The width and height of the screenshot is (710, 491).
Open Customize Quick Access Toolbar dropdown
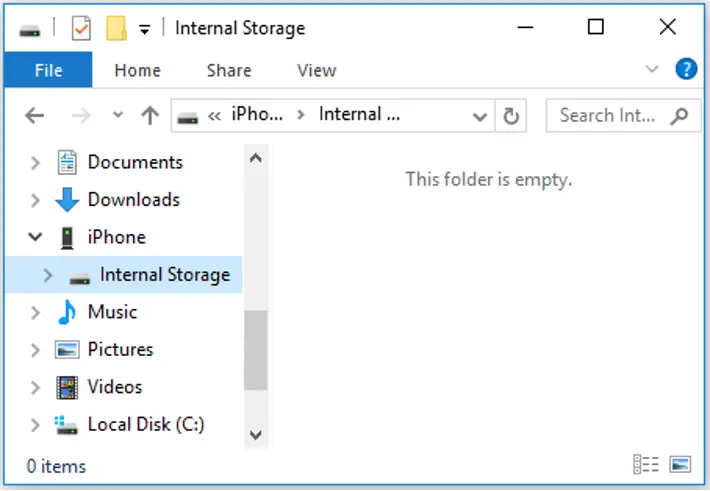point(144,30)
